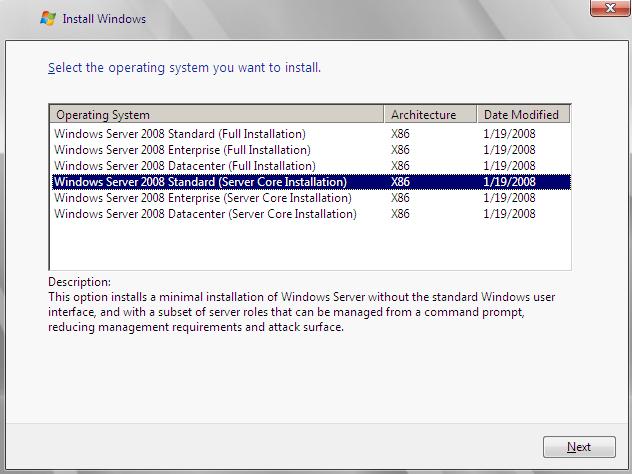Screen dimensions: 632x474
Task: Click the Date Modified column header
Action: click(522, 114)
